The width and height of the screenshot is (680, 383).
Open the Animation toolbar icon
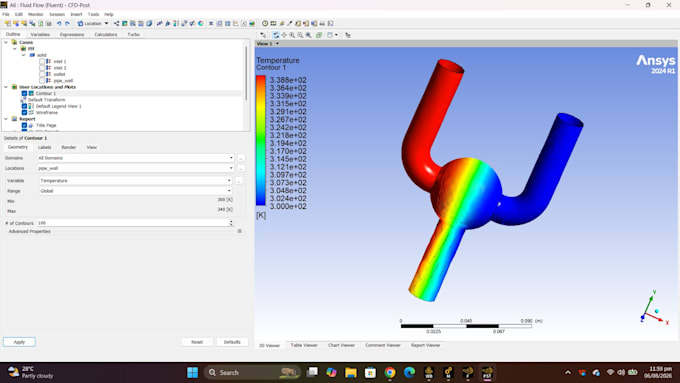[273, 23]
